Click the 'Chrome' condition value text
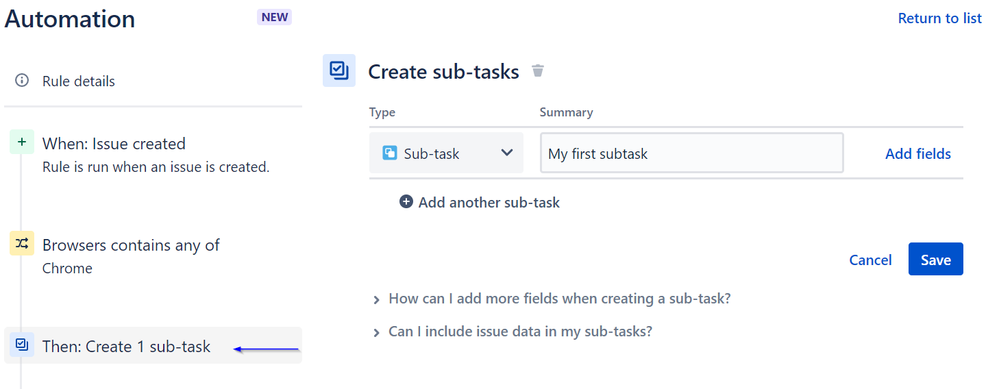Image resolution: width=999 pixels, height=389 pixels. click(68, 268)
